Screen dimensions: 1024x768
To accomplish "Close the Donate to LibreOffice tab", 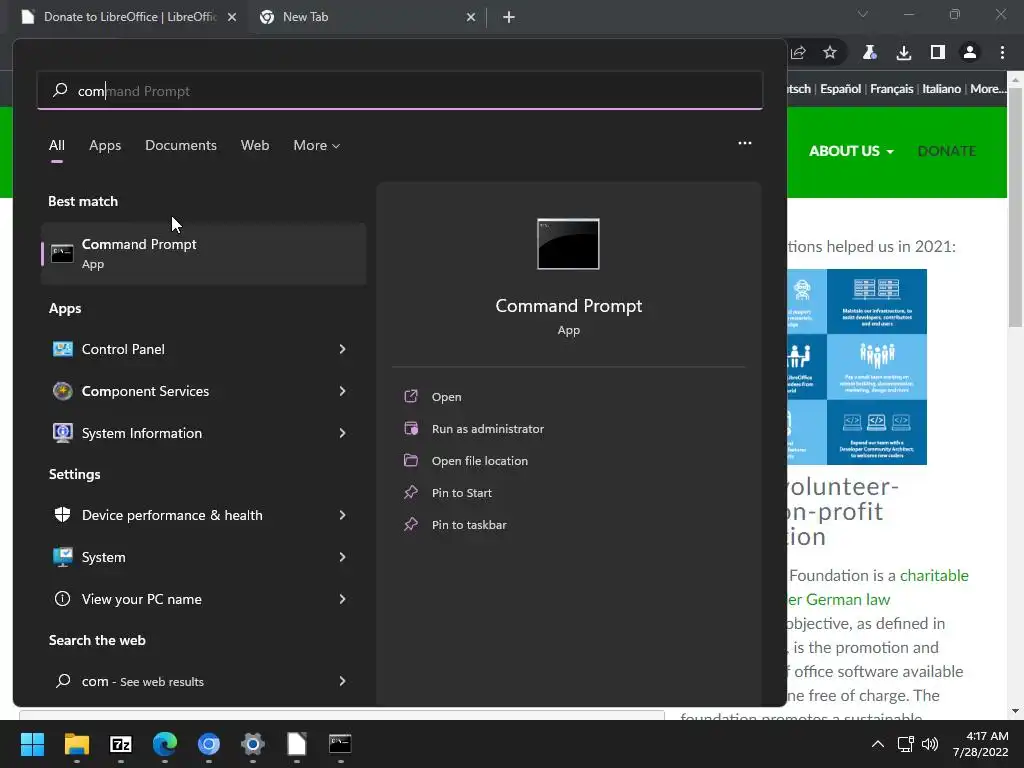I will (x=232, y=17).
